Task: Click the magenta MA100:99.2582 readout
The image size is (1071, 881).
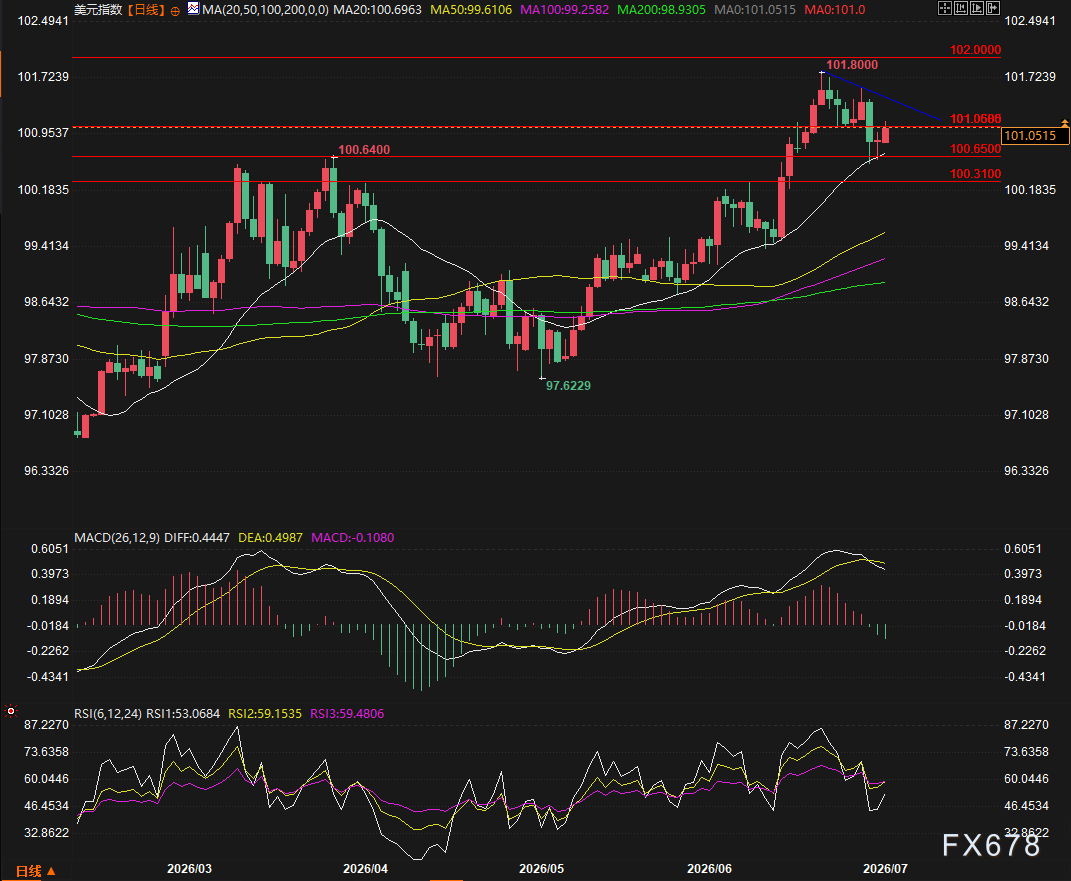Action: [564, 10]
